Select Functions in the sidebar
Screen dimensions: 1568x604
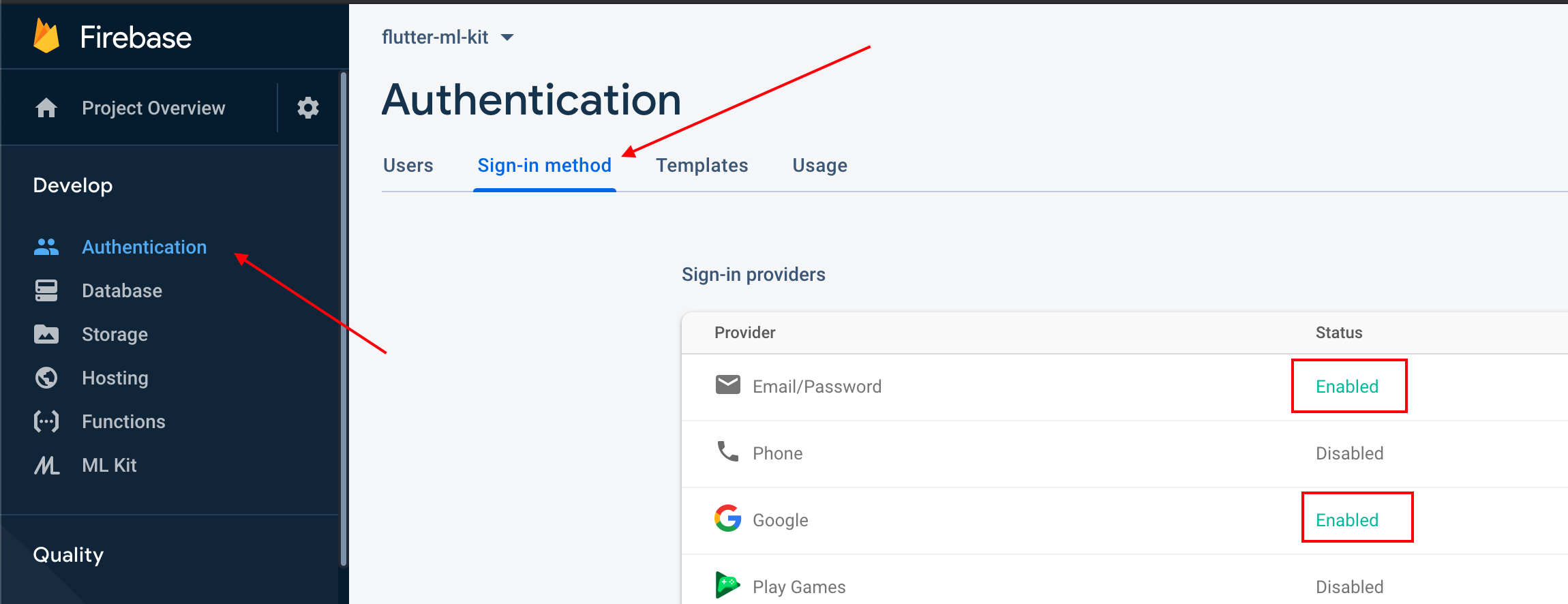point(123,421)
